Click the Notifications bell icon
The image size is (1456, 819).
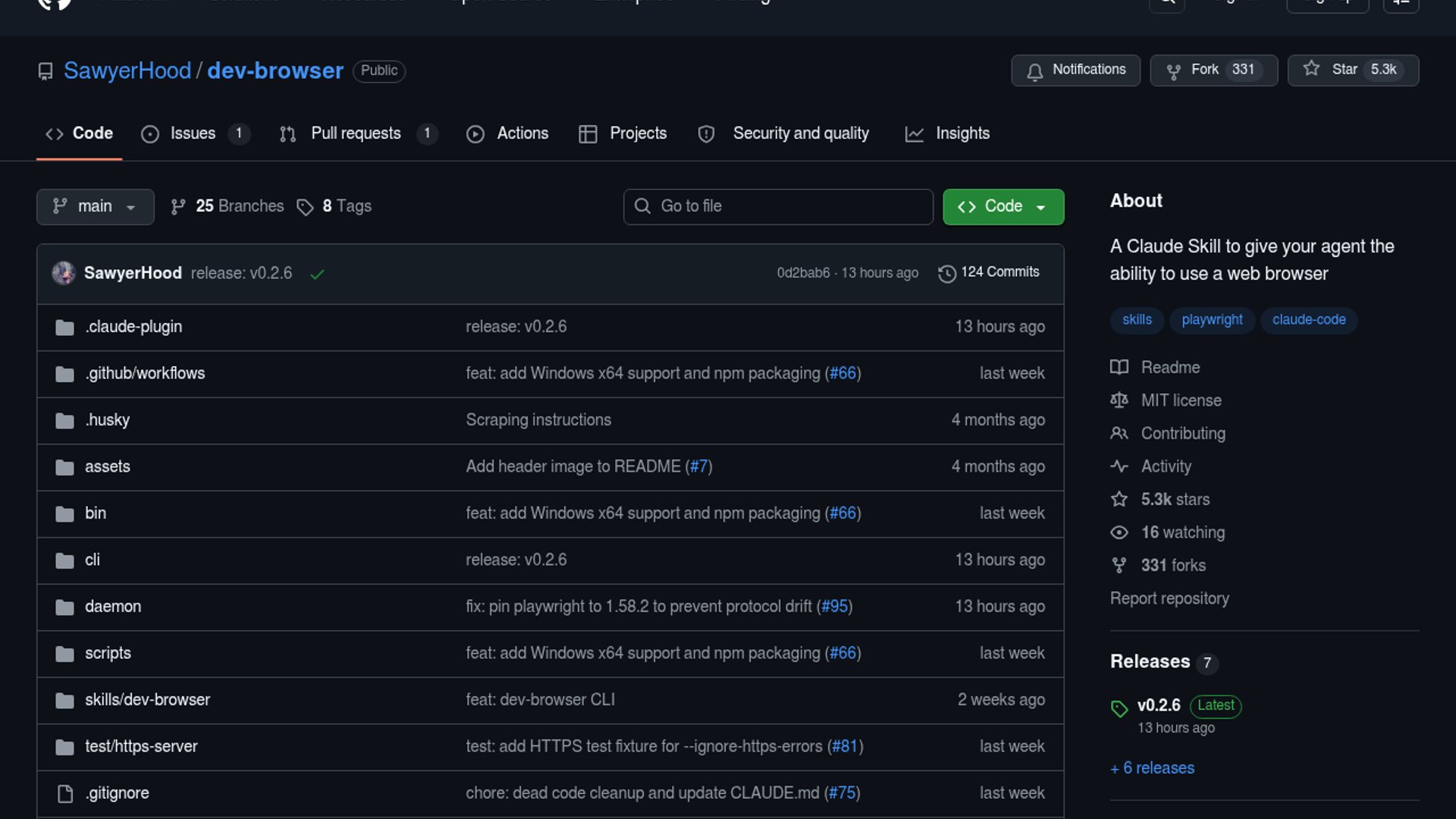coord(1034,71)
